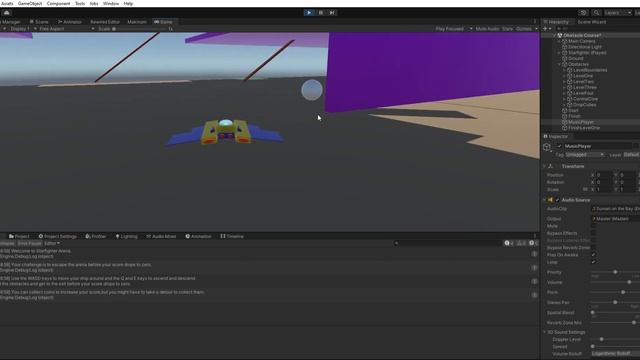Viewport: 640px width, 360px height.
Task: Click the AudioClip Sunset on the Bay field
Action: [616, 209]
